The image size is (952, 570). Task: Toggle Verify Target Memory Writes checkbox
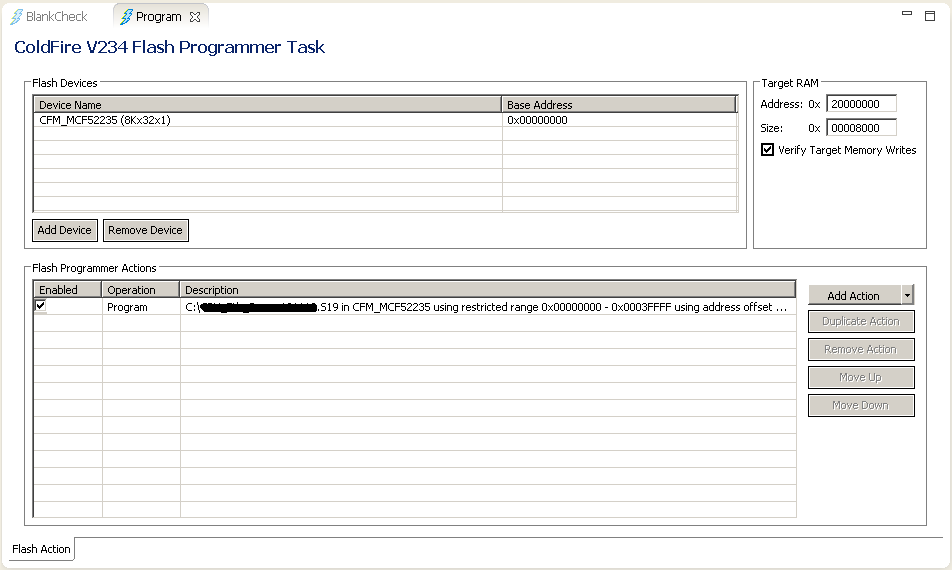click(767, 150)
